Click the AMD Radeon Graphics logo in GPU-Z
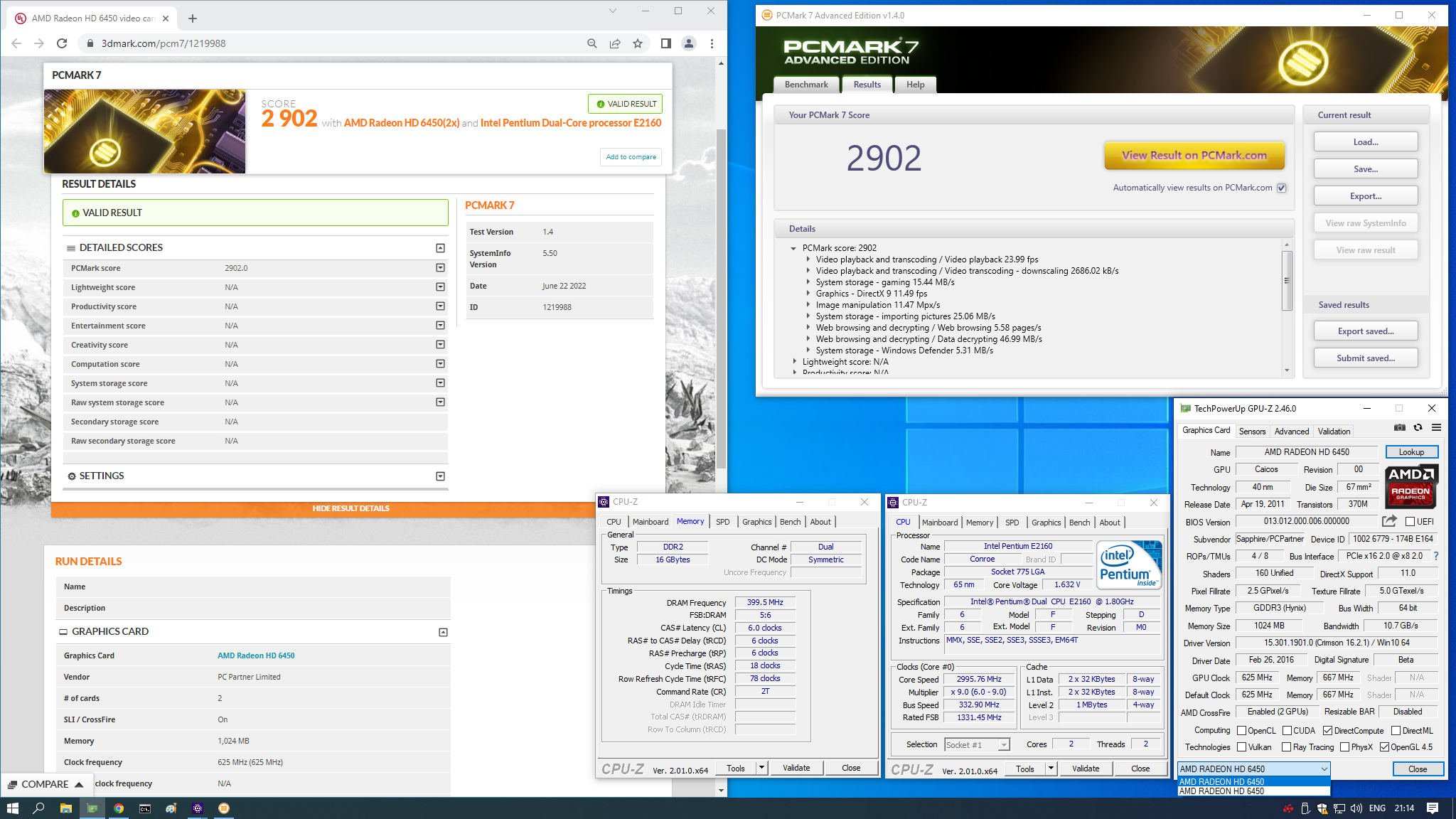The width and height of the screenshot is (1456, 819). (x=1411, y=486)
